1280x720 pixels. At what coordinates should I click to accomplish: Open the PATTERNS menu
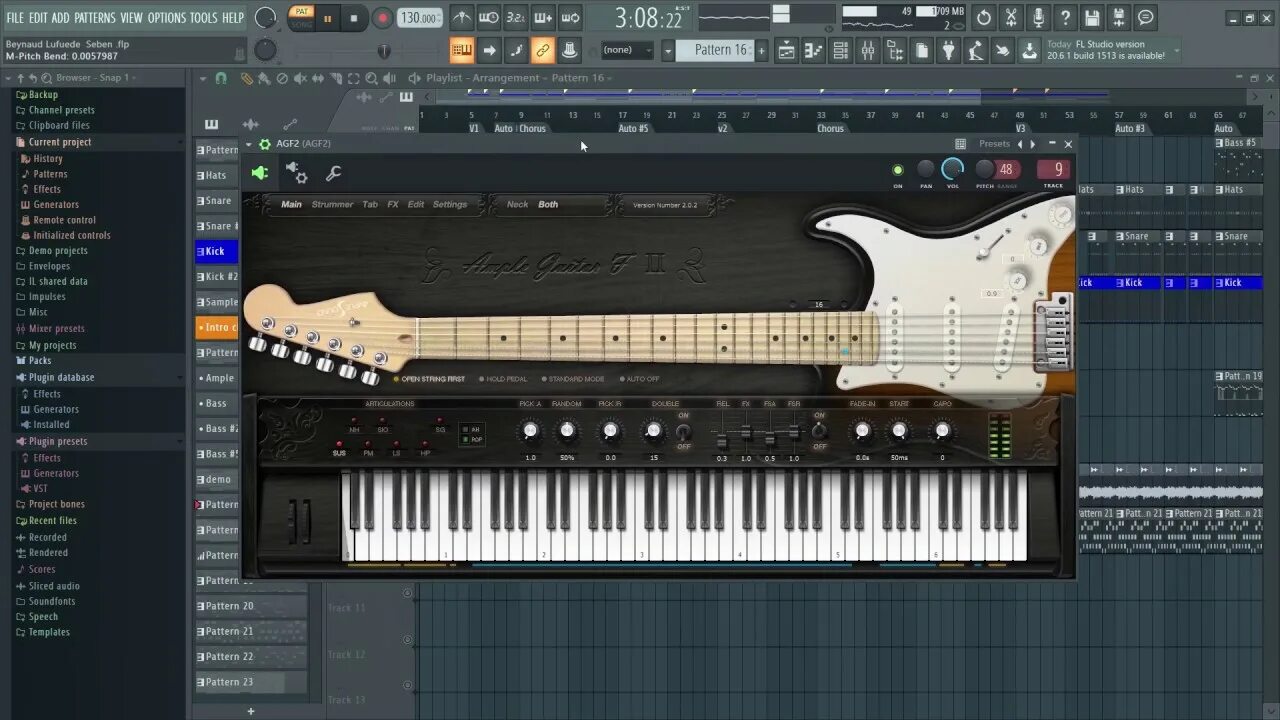click(x=95, y=18)
